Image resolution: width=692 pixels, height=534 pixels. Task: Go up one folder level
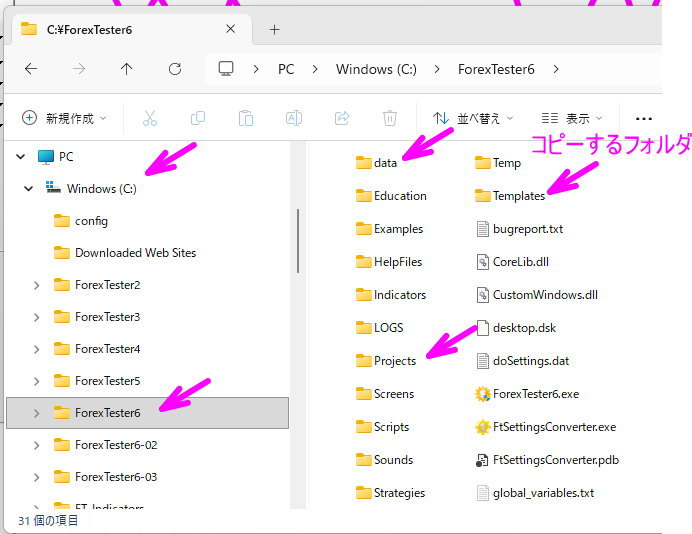(127, 69)
